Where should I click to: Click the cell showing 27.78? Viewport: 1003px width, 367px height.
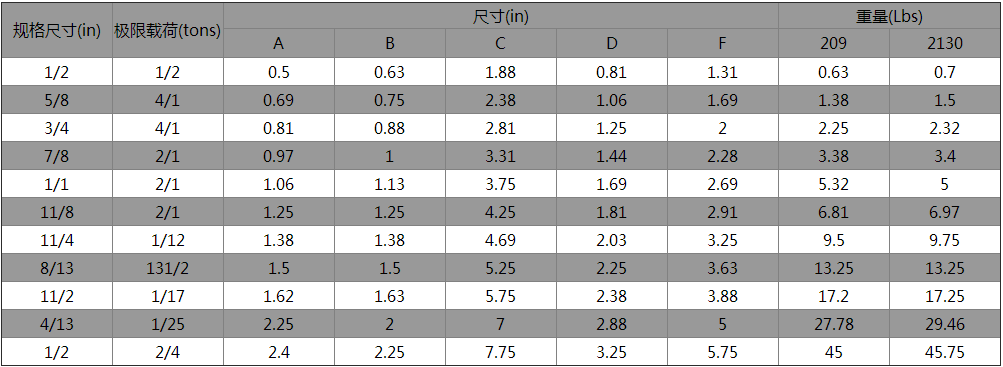click(x=833, y=325)
